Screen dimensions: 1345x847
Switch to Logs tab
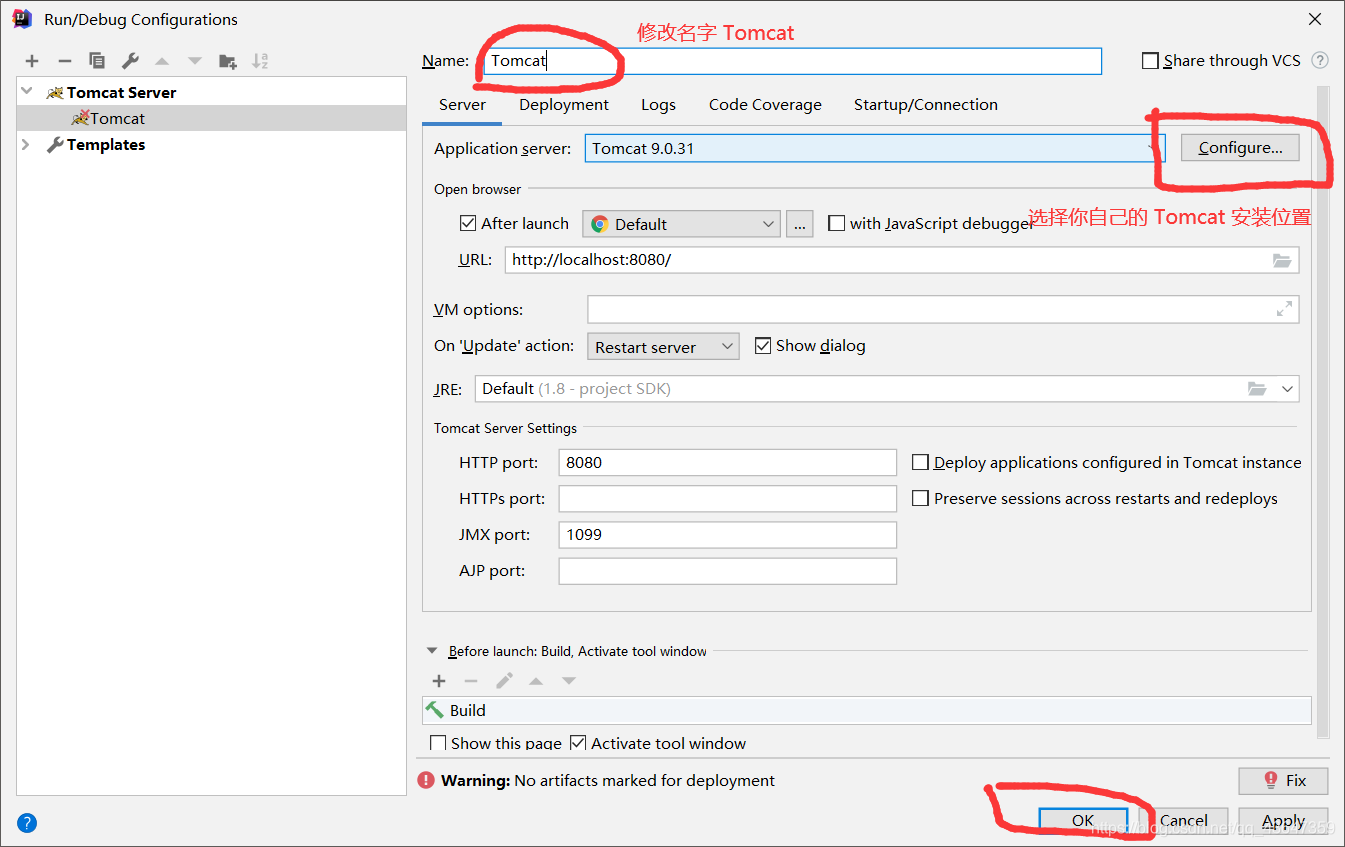click(x=658, y=105)
